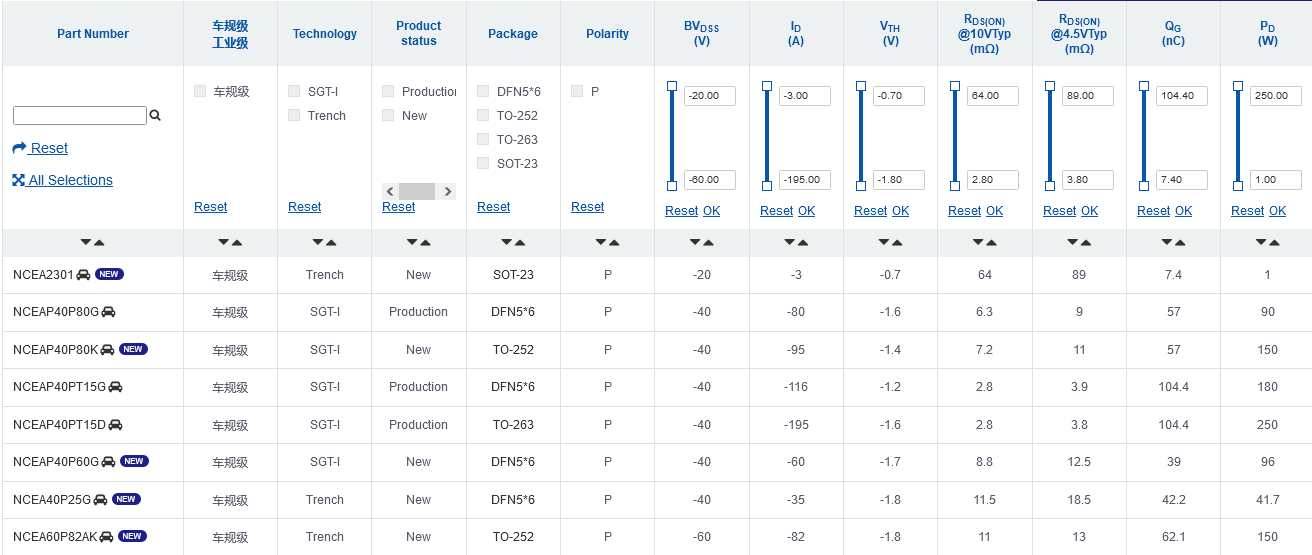The height and width of the screenshot is (555, 1312).
Task: Click the NEW badge beside NCEAP40P80K
Action: 133,349
